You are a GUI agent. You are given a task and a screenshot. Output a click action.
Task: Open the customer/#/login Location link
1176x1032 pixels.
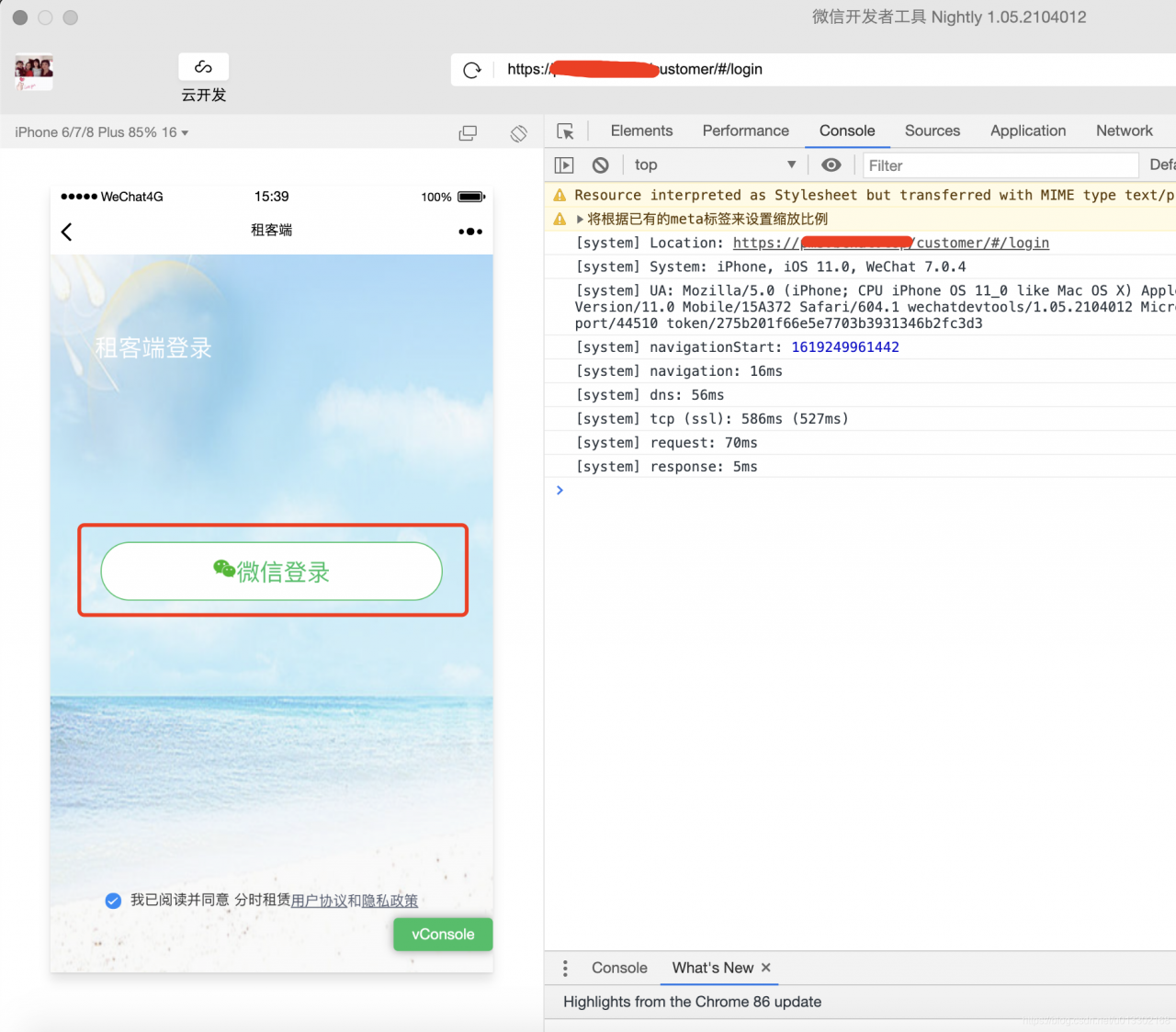click(x=891, y=243)
